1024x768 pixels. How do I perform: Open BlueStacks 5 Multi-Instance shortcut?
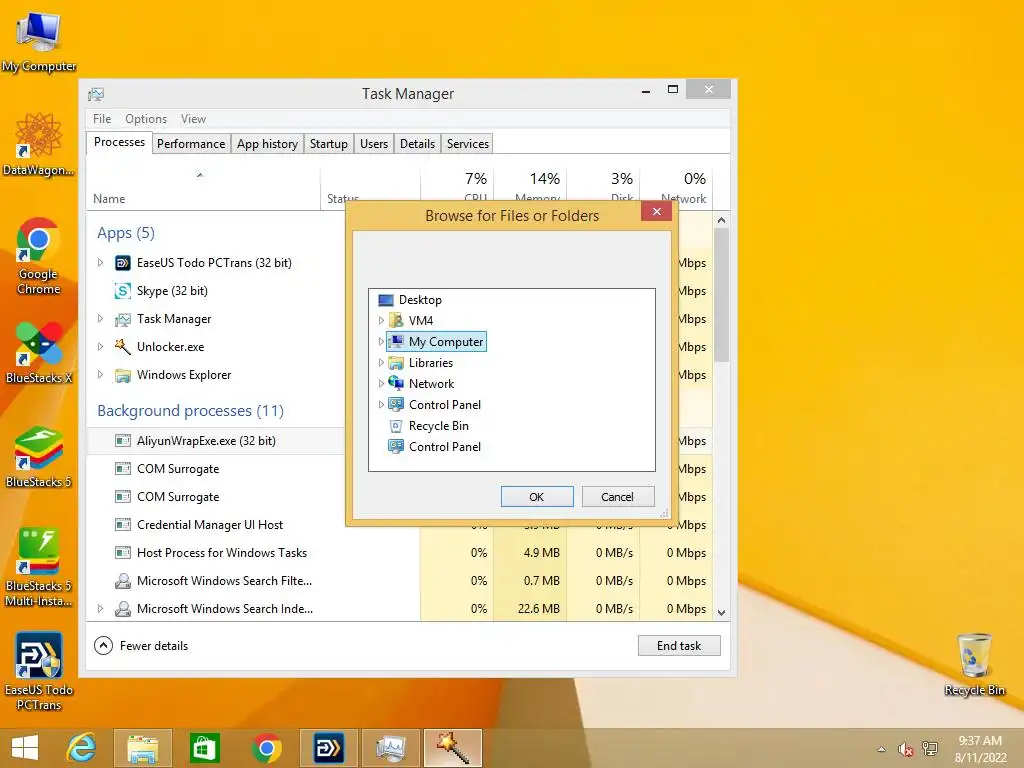coord(39,567)
